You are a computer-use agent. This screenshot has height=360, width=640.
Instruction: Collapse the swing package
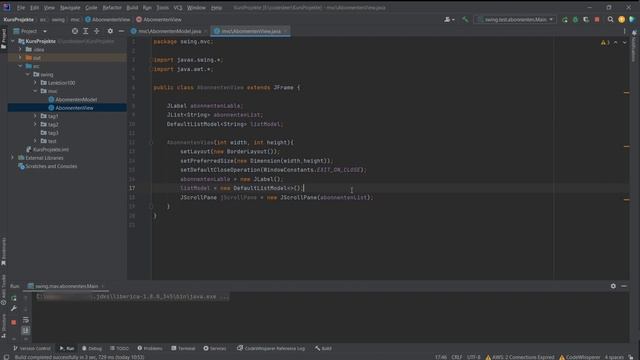click(28, 74)
